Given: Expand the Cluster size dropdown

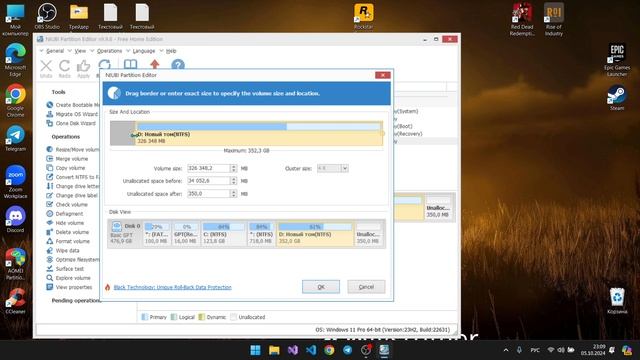Looking at the screenshot, I should [345, 168].
